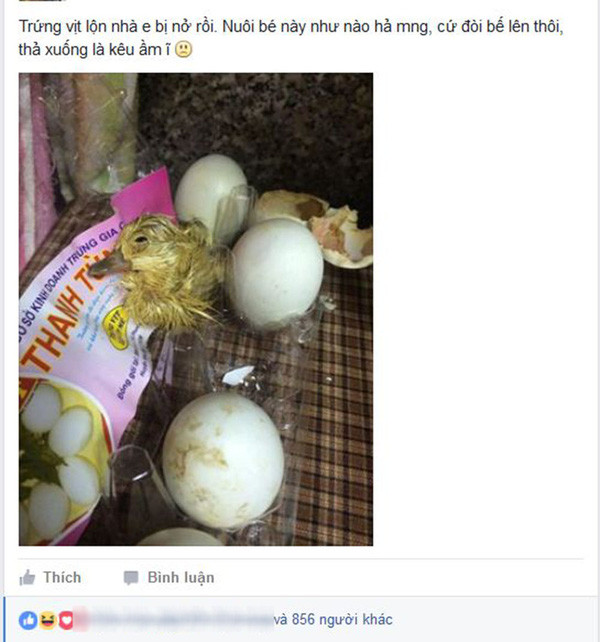Open the posted photo of the hatched duckling
The height and width of the screenshot is (642, 600).
tap(196, 309)
